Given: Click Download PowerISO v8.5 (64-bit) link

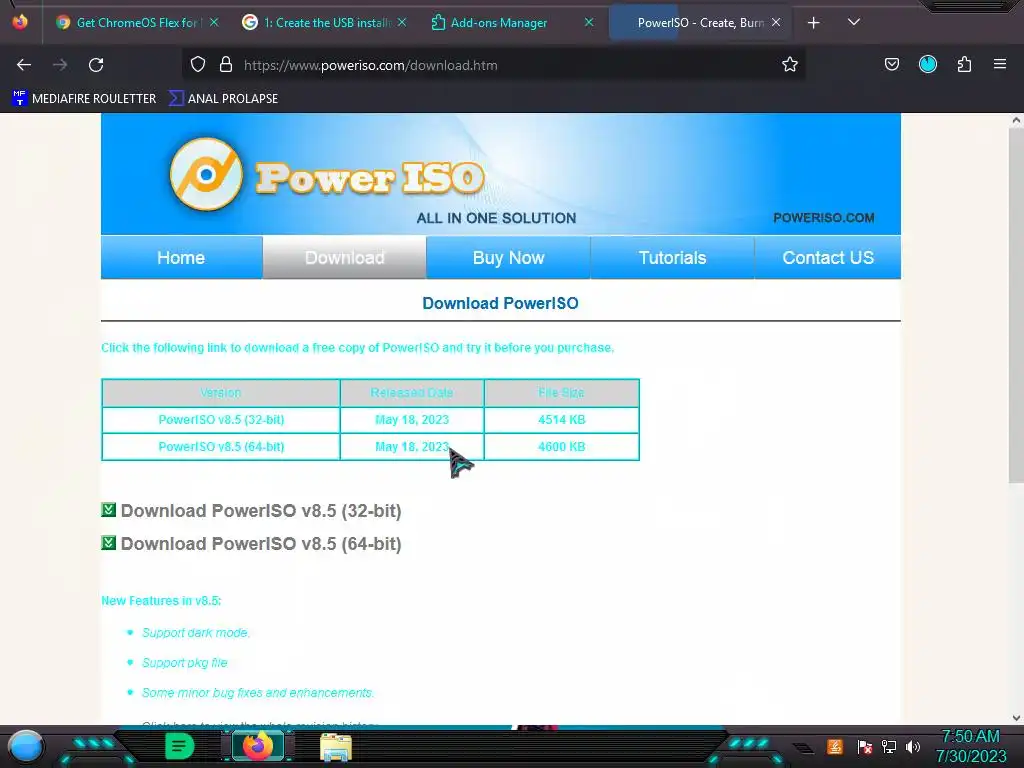Looking at the screenshot, I should tap(261, 544).
